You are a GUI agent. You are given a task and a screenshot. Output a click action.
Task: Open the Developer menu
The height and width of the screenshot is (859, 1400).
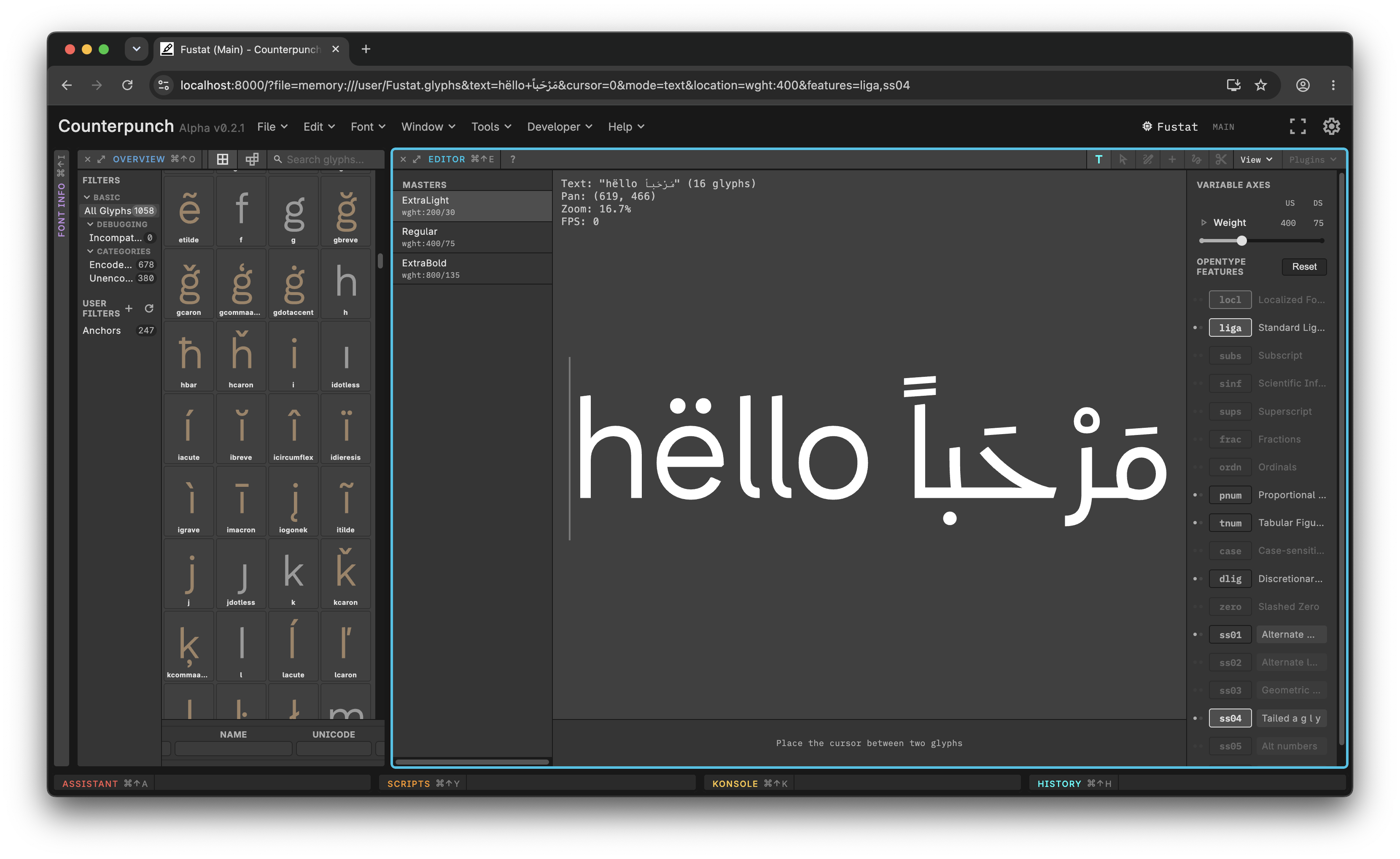pyautogui.click(x=559, y=127)
